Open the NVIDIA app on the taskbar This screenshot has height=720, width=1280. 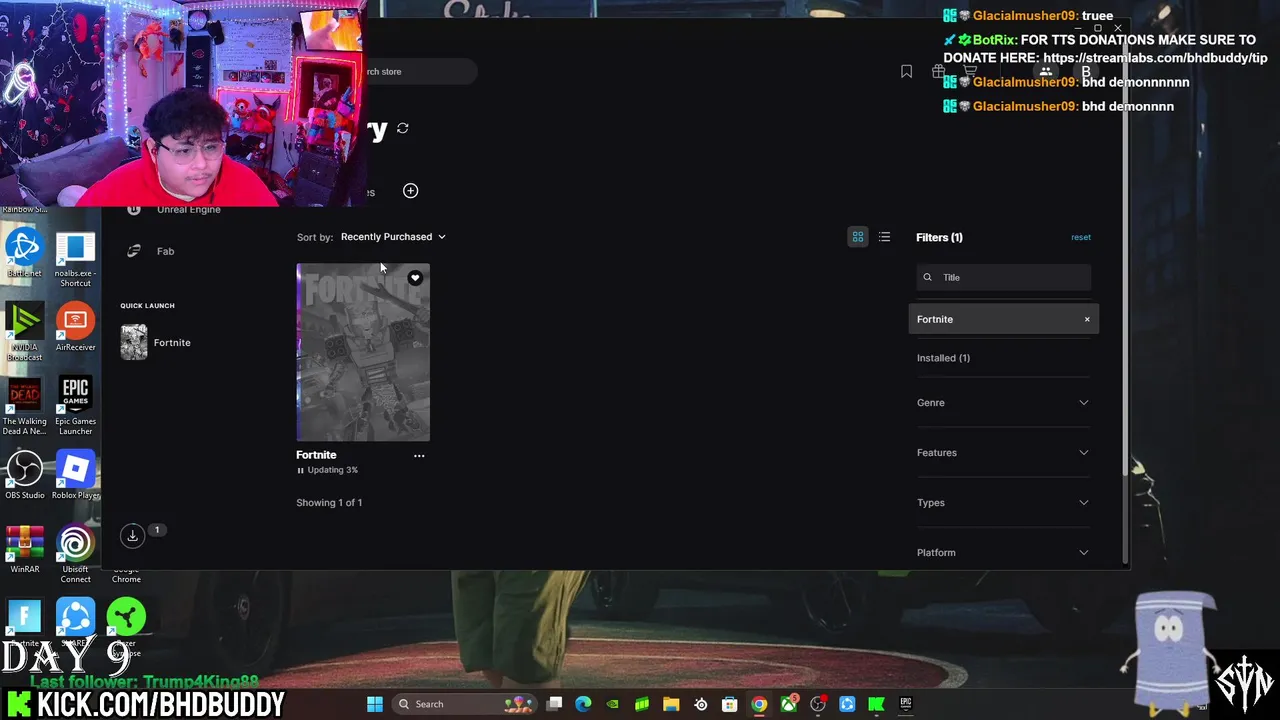[x=613, y=704]
